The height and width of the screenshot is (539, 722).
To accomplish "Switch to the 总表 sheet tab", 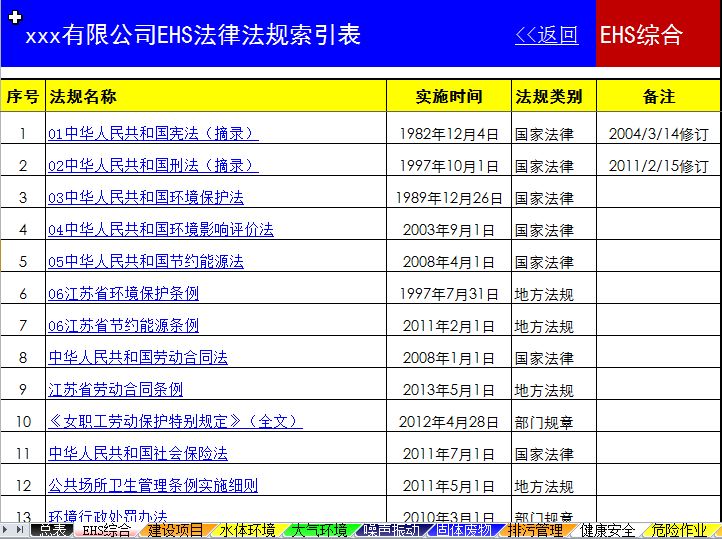I will point(48,530).
